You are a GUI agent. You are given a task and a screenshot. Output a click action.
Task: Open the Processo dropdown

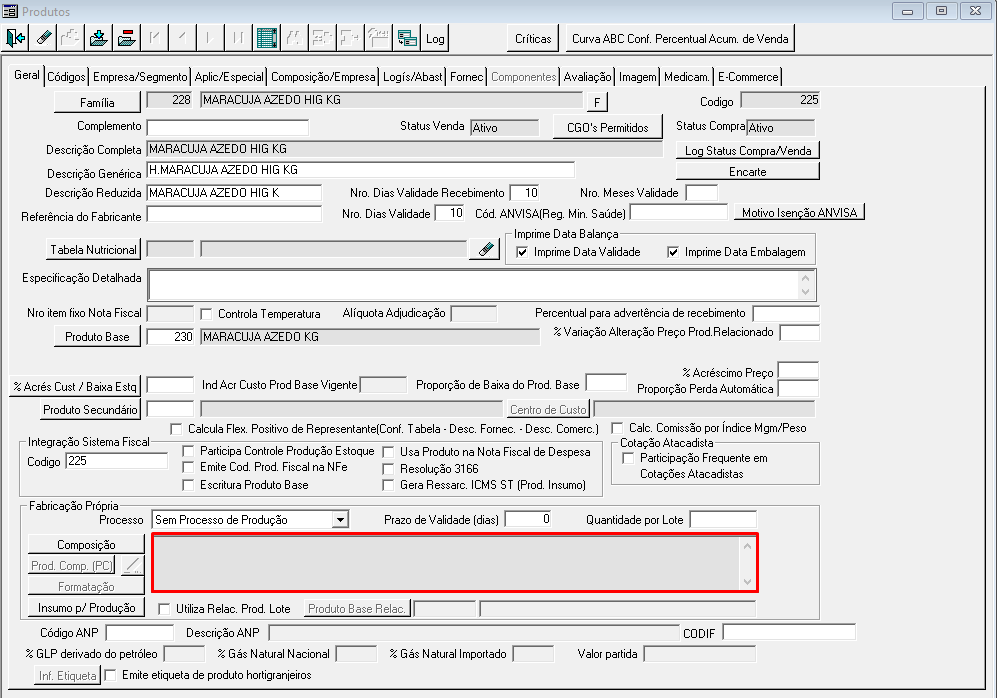click(x=341, y=520)
